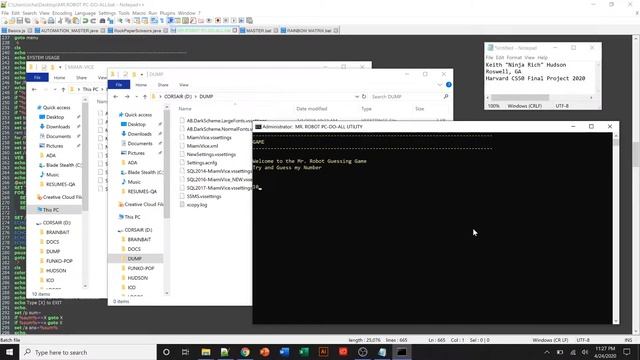Click the Redo arrow in Notepad++ toolbar
Screen dimensions: 640x360
point(93,20)
